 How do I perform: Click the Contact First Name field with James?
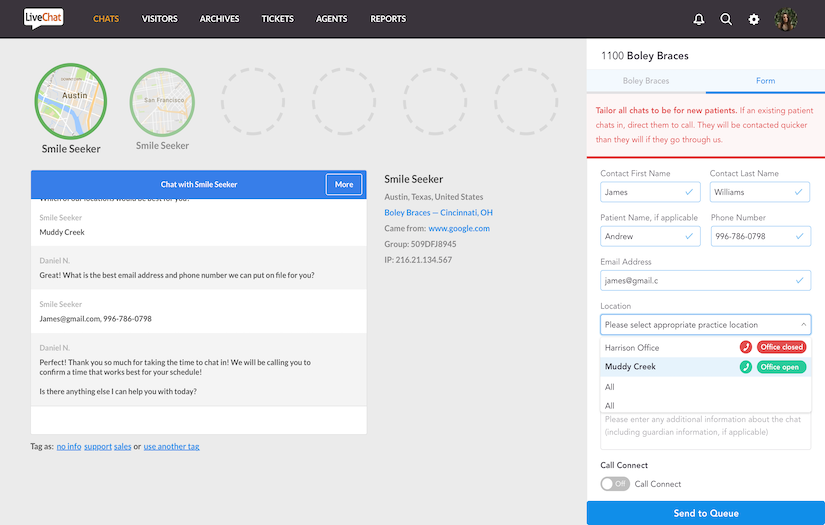[650, 192]
